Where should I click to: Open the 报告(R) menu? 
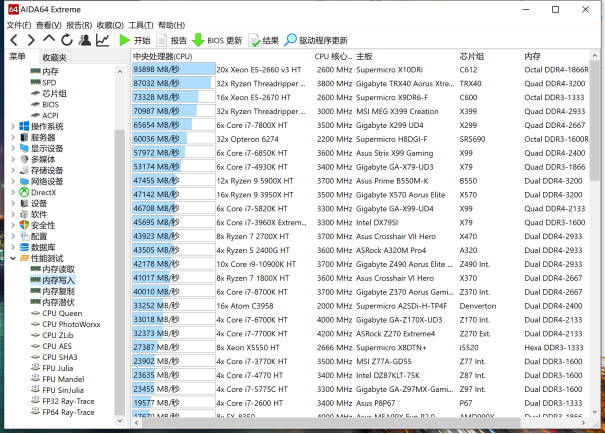[79, 25]
